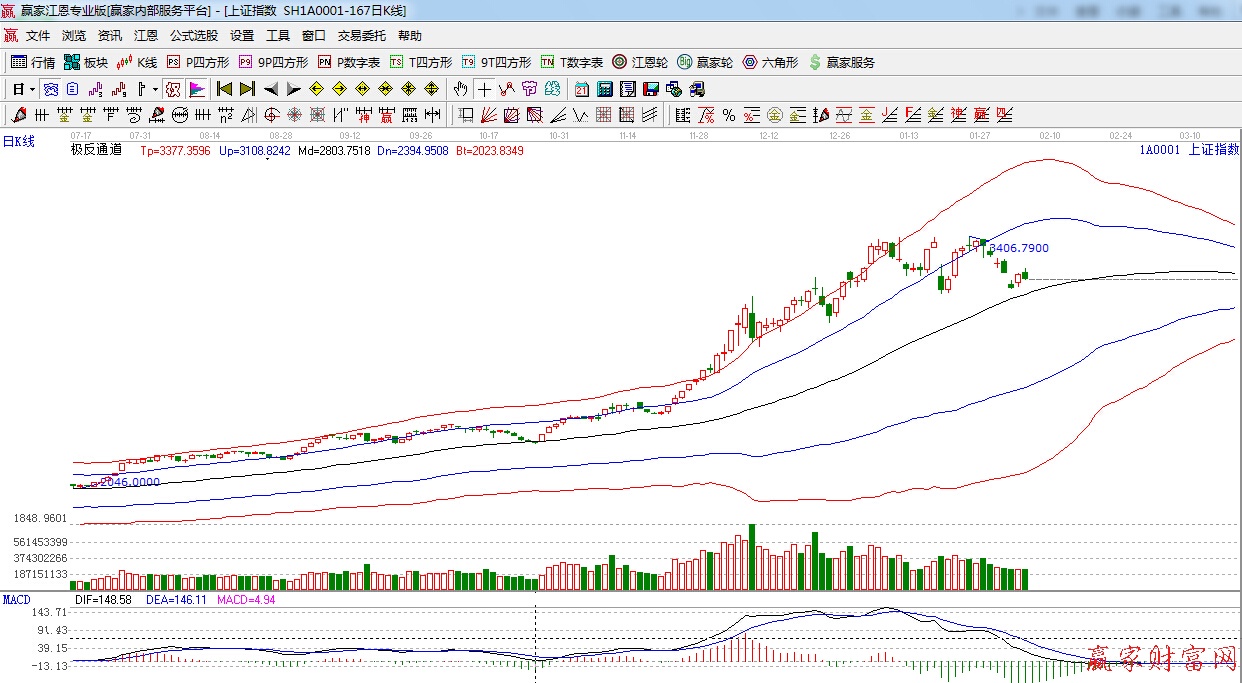Viewport: 1242px width, 683px height.
Task: Toggle the 极反 channel overlay button
Action: (x=173, y=89)
